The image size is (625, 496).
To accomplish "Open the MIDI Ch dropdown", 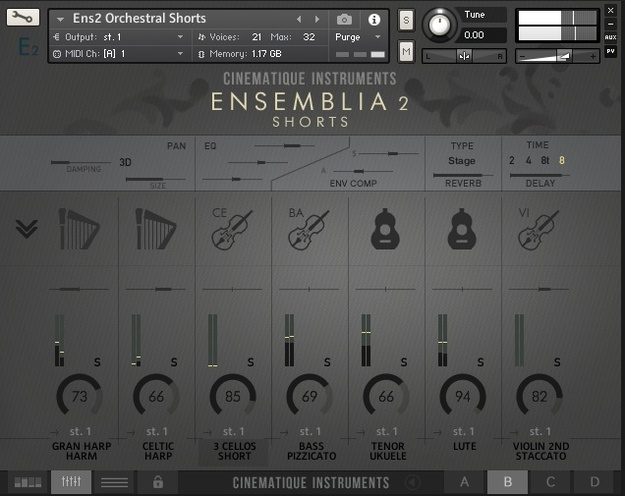I will click(120, 53).
